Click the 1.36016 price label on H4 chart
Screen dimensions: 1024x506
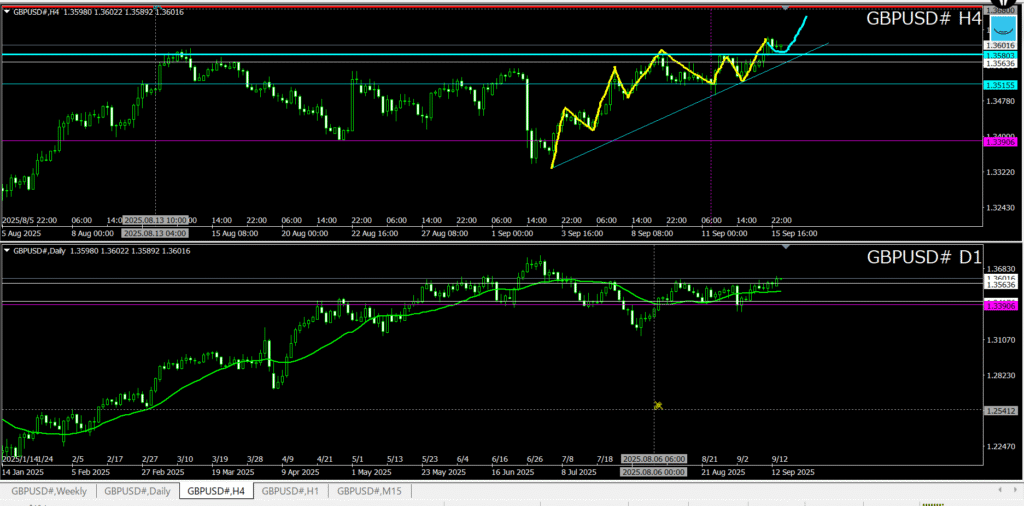(x=1000, y=45)
